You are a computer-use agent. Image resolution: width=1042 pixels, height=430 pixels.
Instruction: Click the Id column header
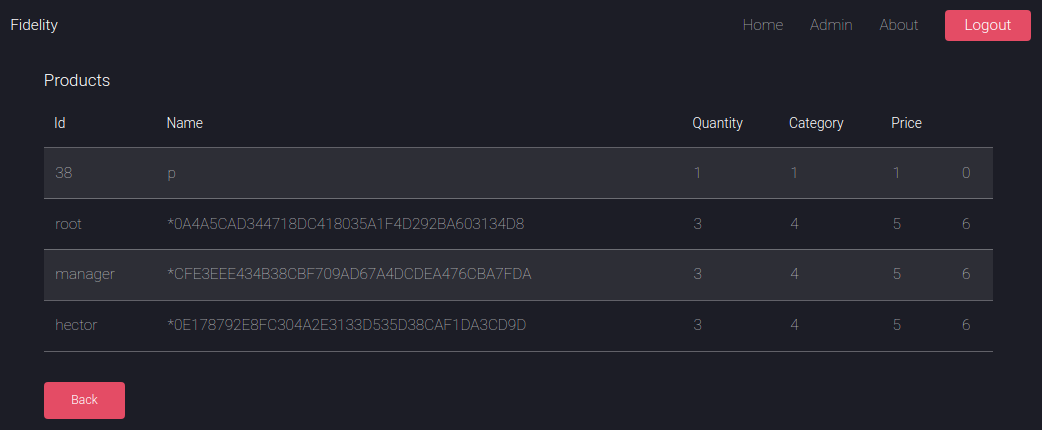60,123
